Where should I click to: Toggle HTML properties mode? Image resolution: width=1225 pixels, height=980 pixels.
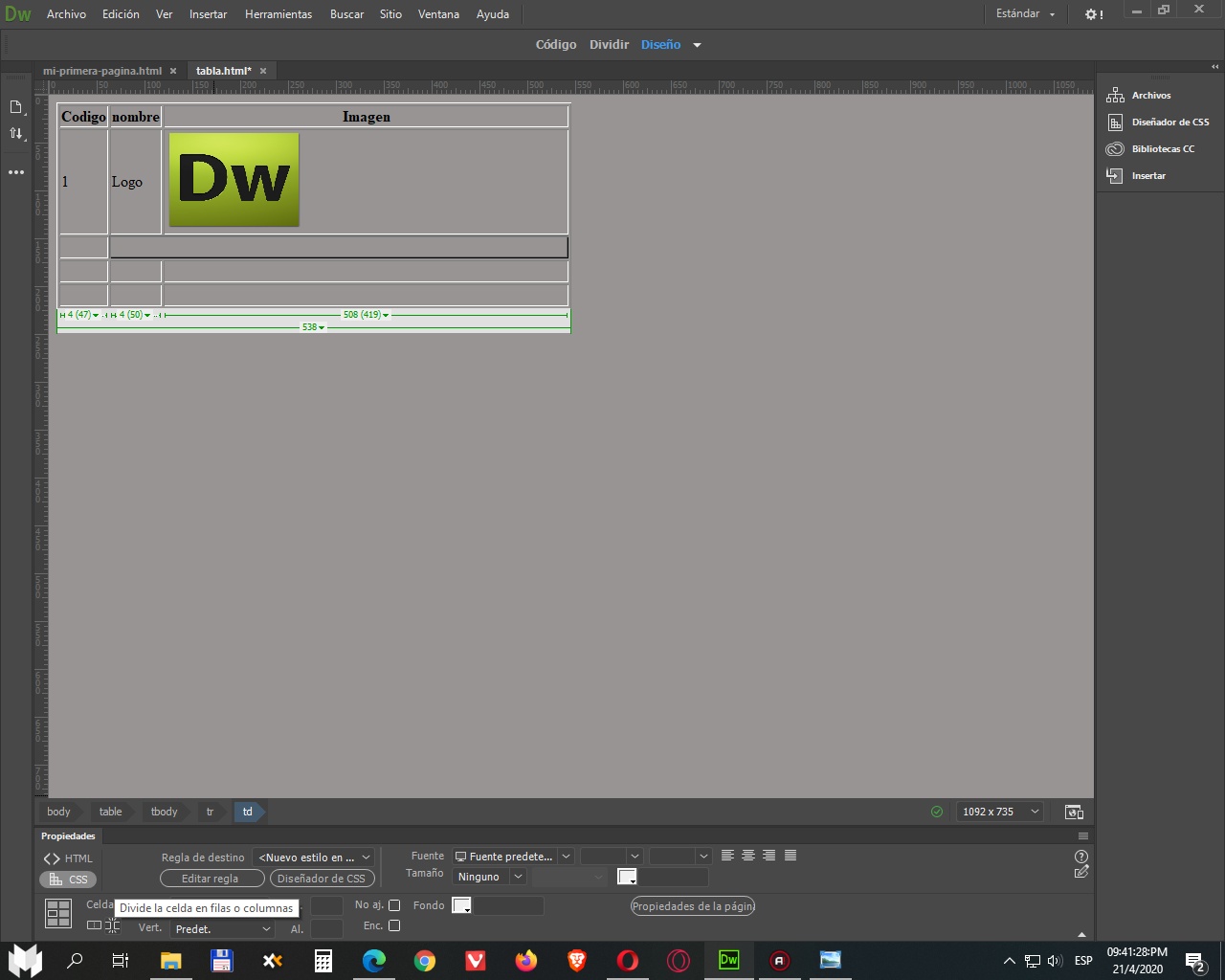(68, 858)
